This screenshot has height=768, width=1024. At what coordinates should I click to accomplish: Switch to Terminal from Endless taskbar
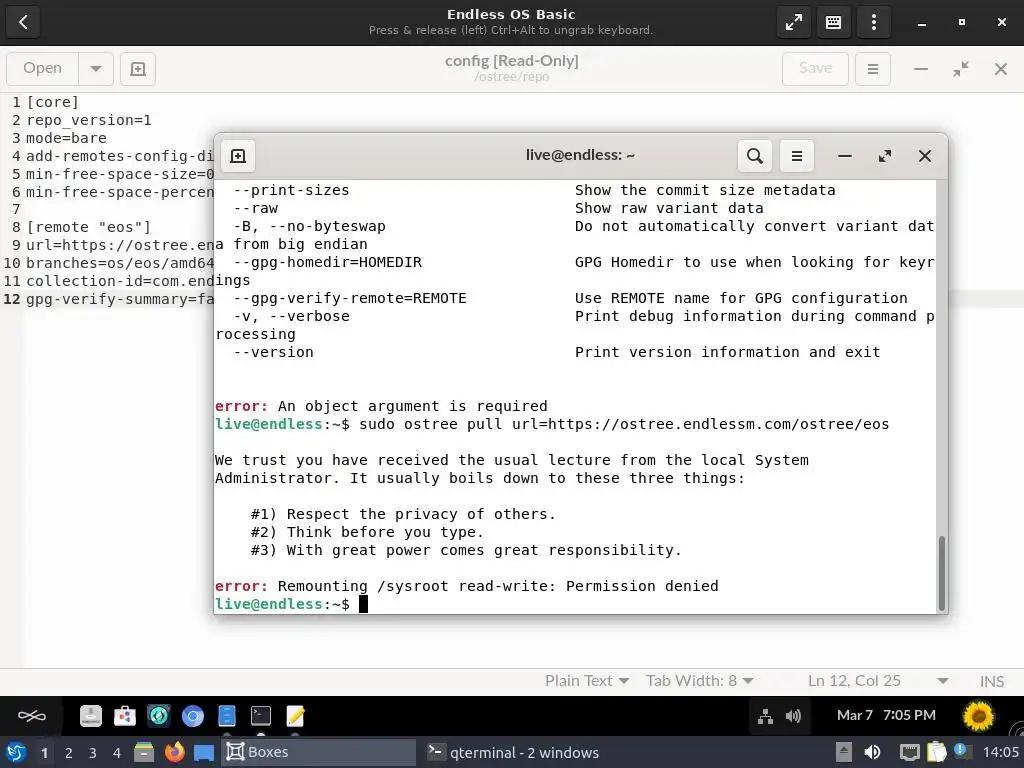(261, 716)
